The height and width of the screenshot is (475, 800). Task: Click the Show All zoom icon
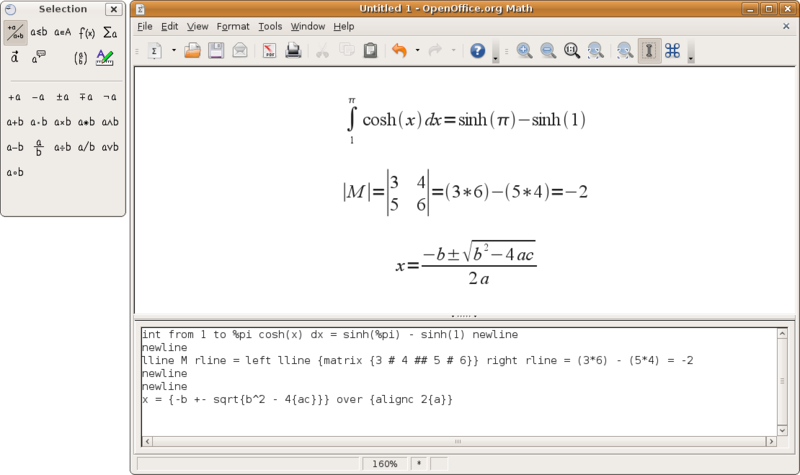click(595, 51)
